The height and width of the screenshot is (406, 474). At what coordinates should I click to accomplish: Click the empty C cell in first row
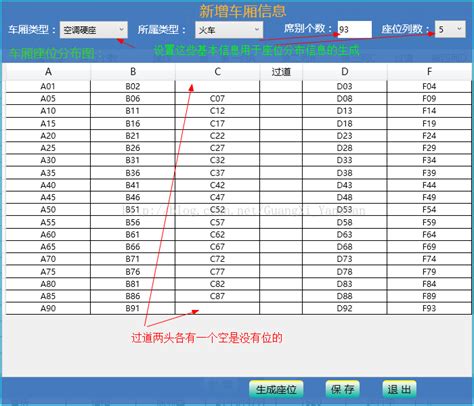tap(217, 86)
